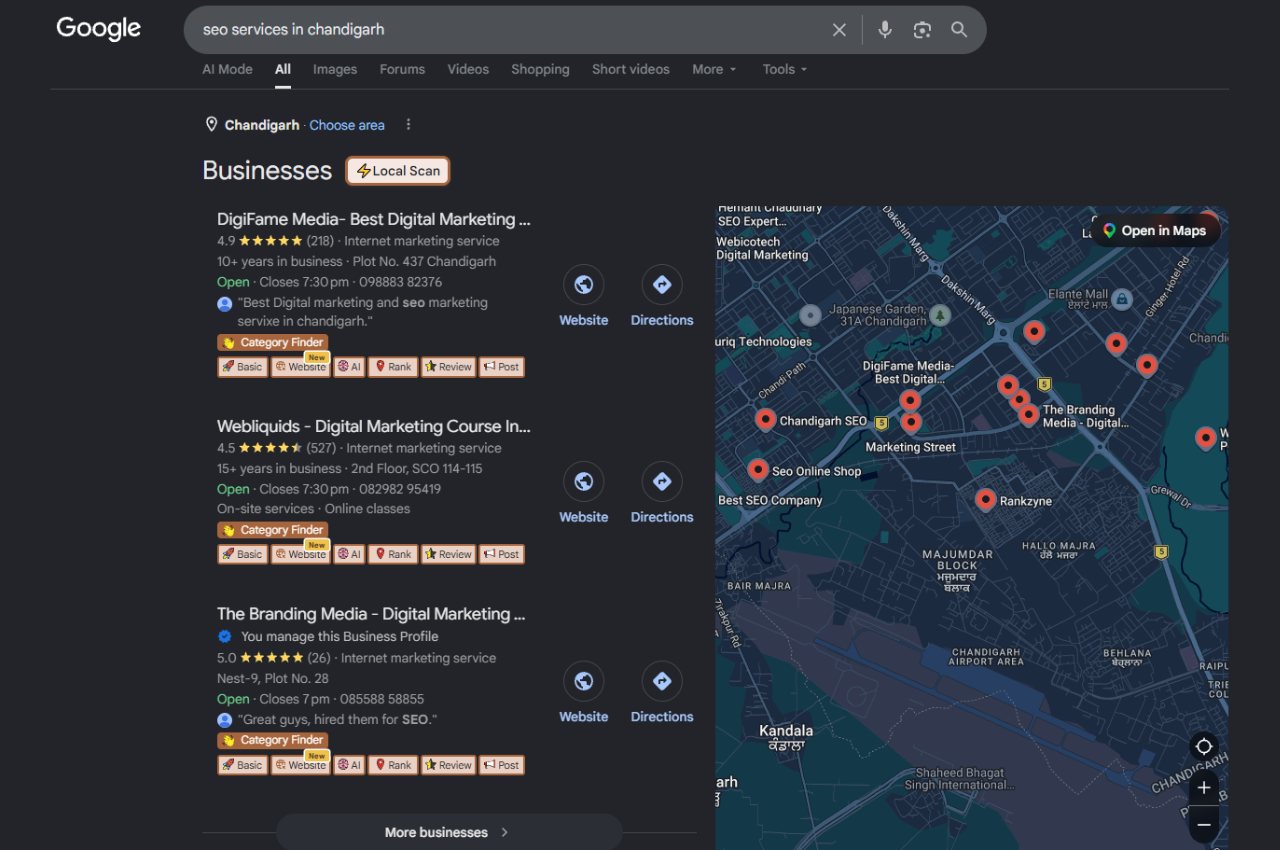Click Webliquids' Rank tool badge

pyautogui.click(x=393, y=554)
